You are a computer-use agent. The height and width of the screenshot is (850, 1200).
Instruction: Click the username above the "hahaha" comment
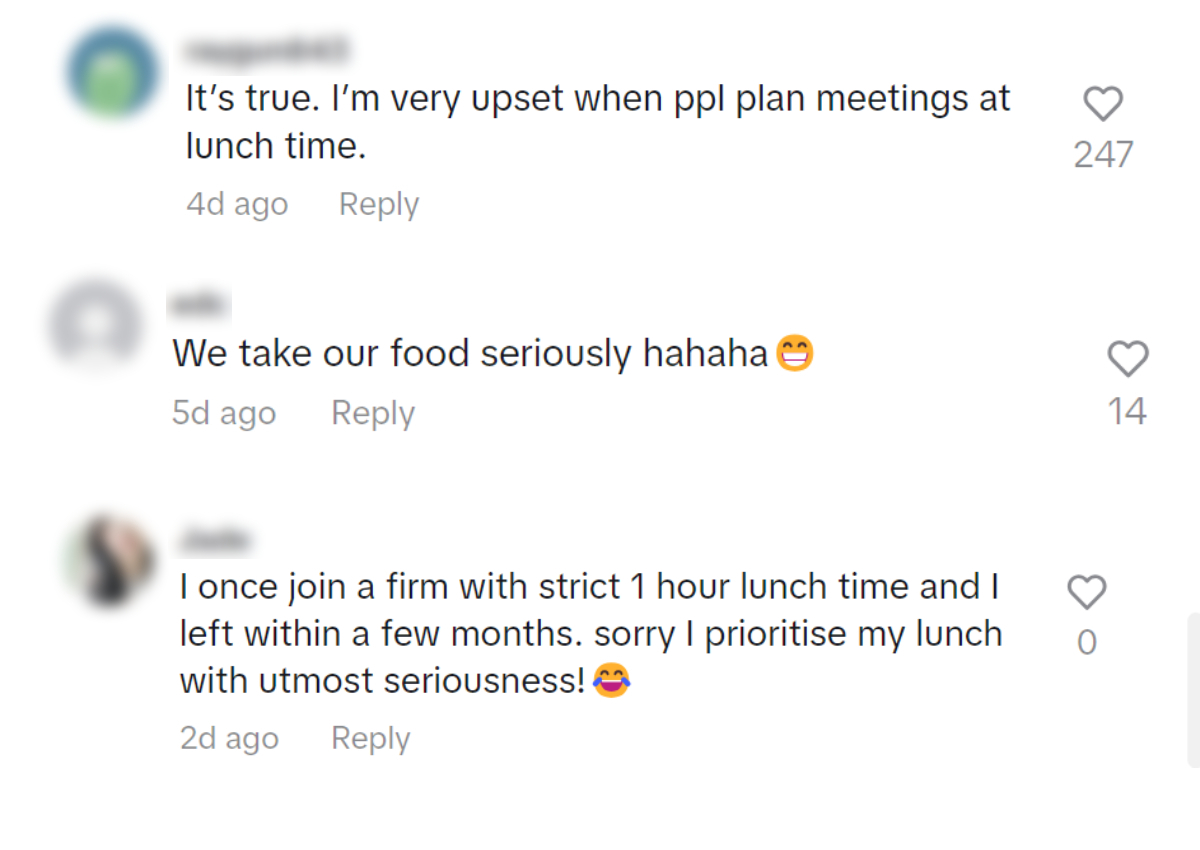click(201, 301)
